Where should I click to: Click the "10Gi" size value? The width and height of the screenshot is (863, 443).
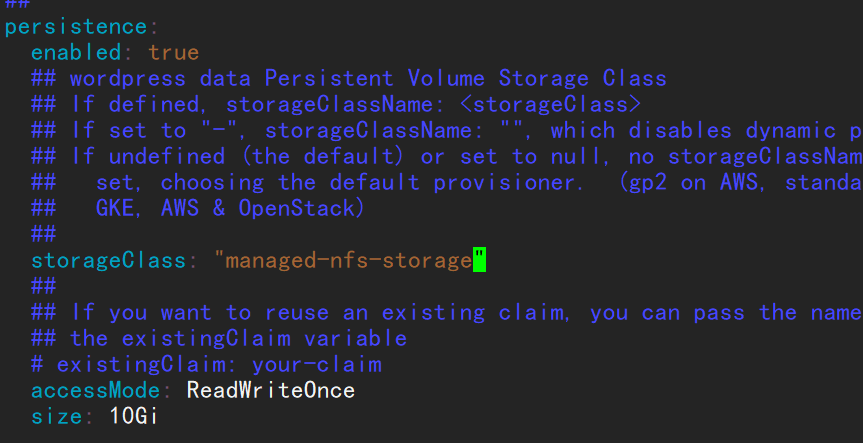(134, 416)
